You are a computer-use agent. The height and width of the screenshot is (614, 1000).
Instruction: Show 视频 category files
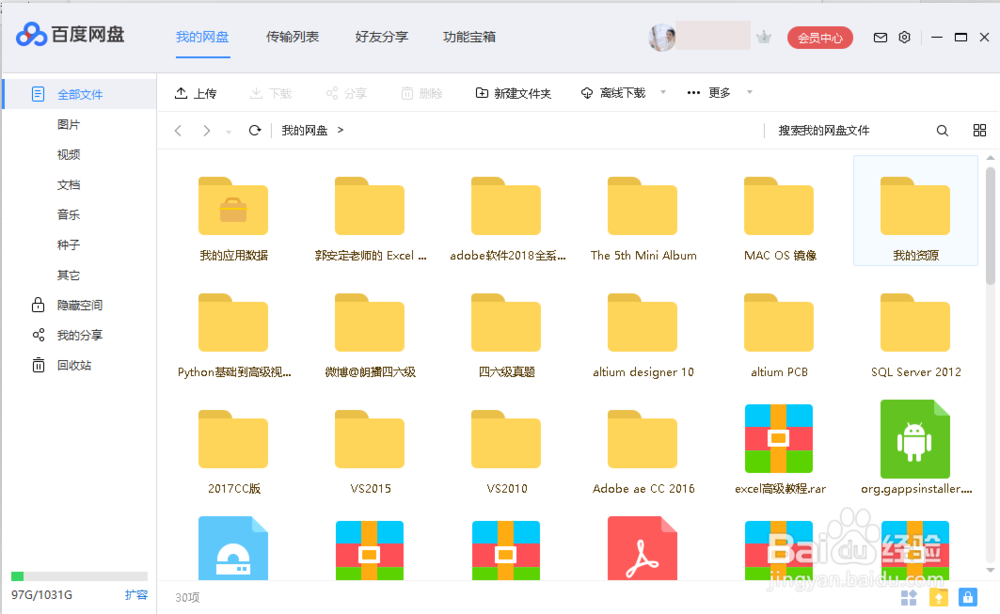68,154
